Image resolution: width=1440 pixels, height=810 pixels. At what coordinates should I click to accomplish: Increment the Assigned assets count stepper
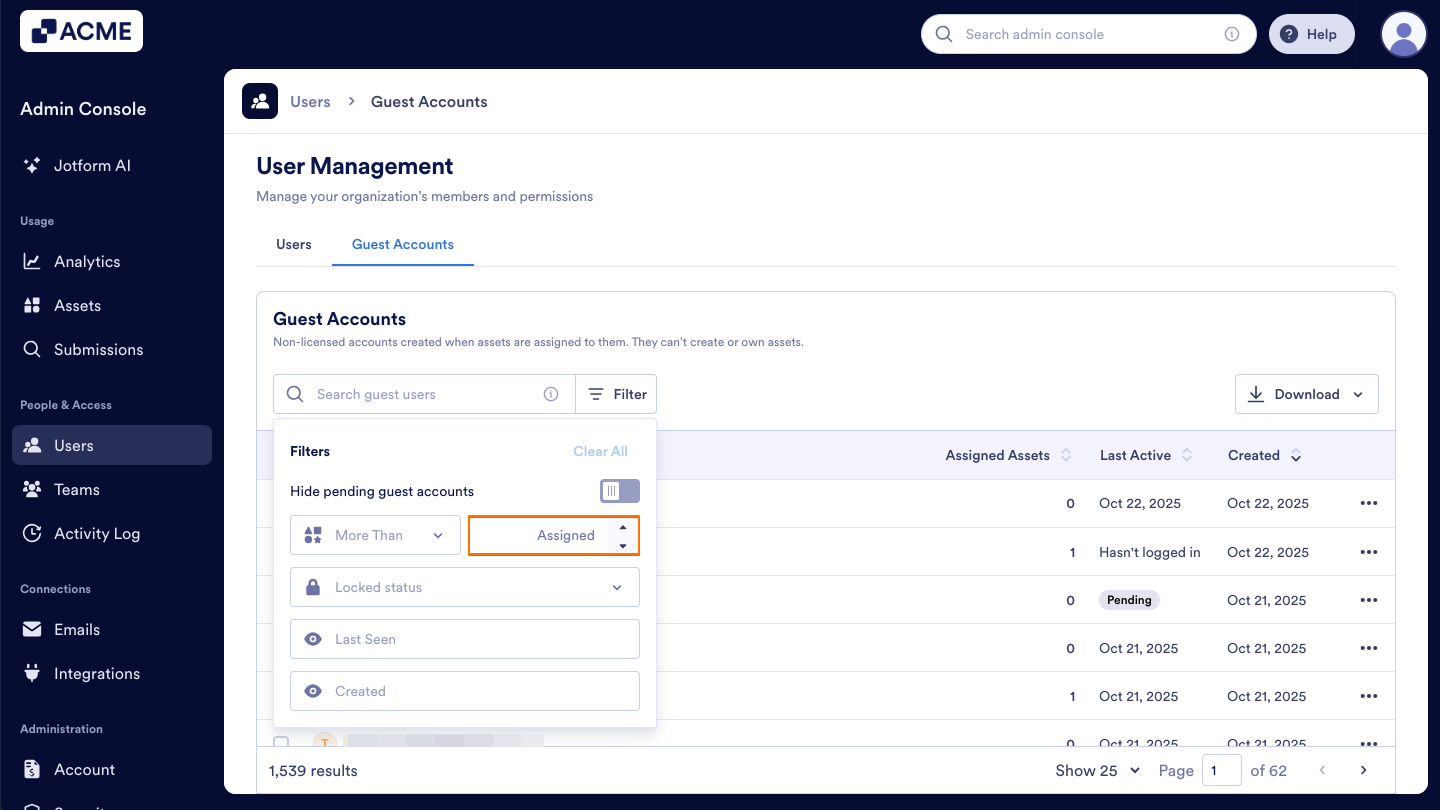623,528
